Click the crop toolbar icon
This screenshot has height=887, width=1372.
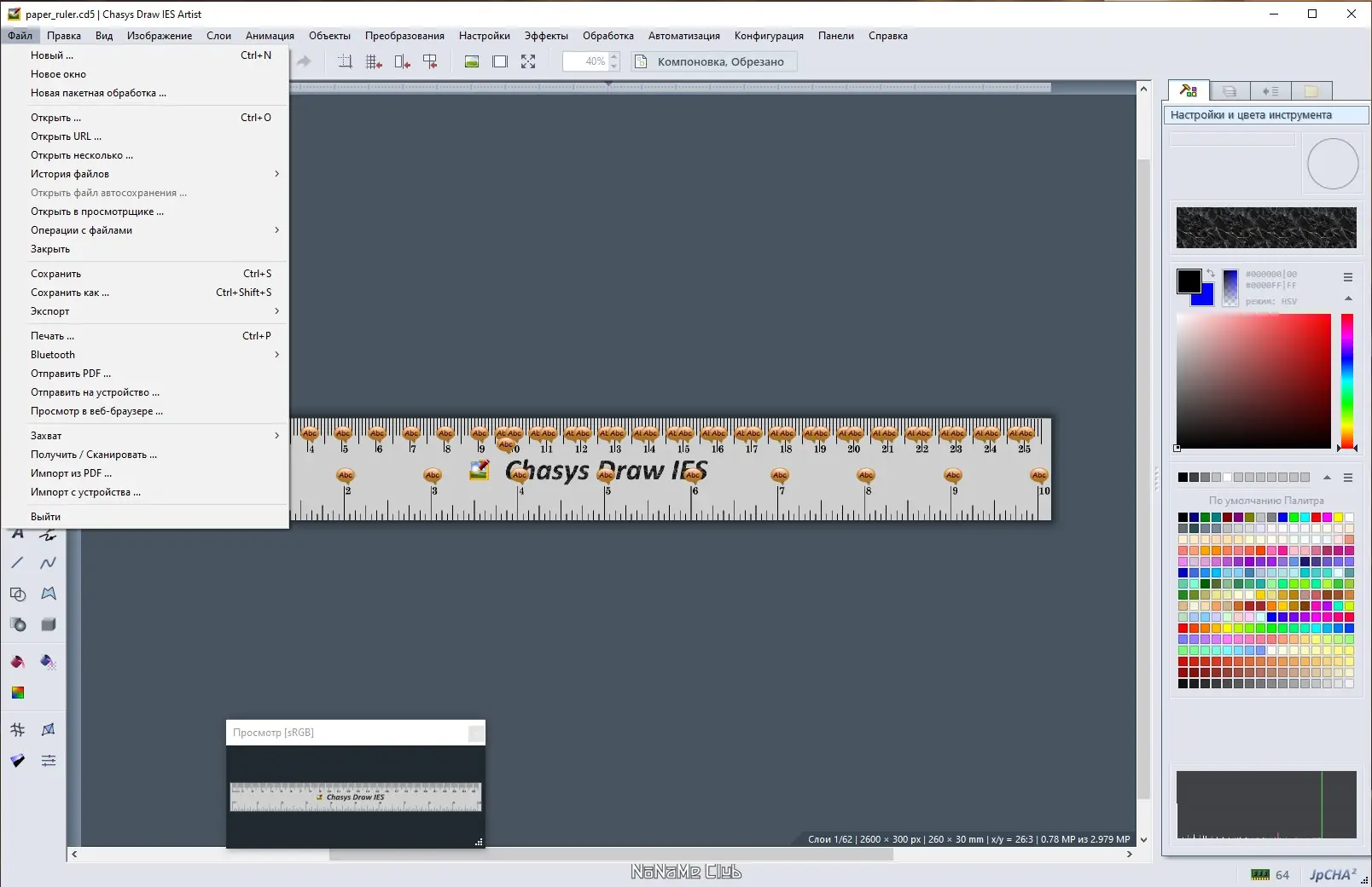point(345,61)
